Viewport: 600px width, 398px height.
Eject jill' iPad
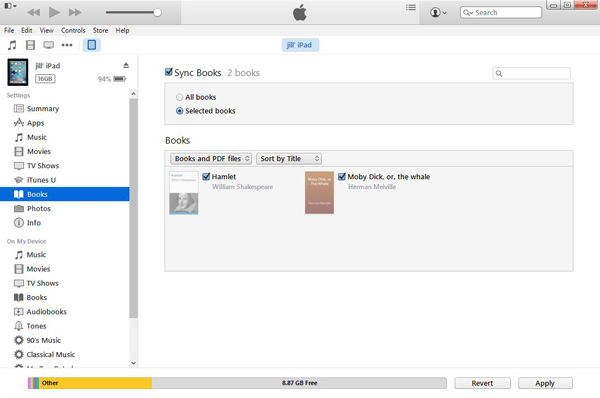[x=126, y=65]
